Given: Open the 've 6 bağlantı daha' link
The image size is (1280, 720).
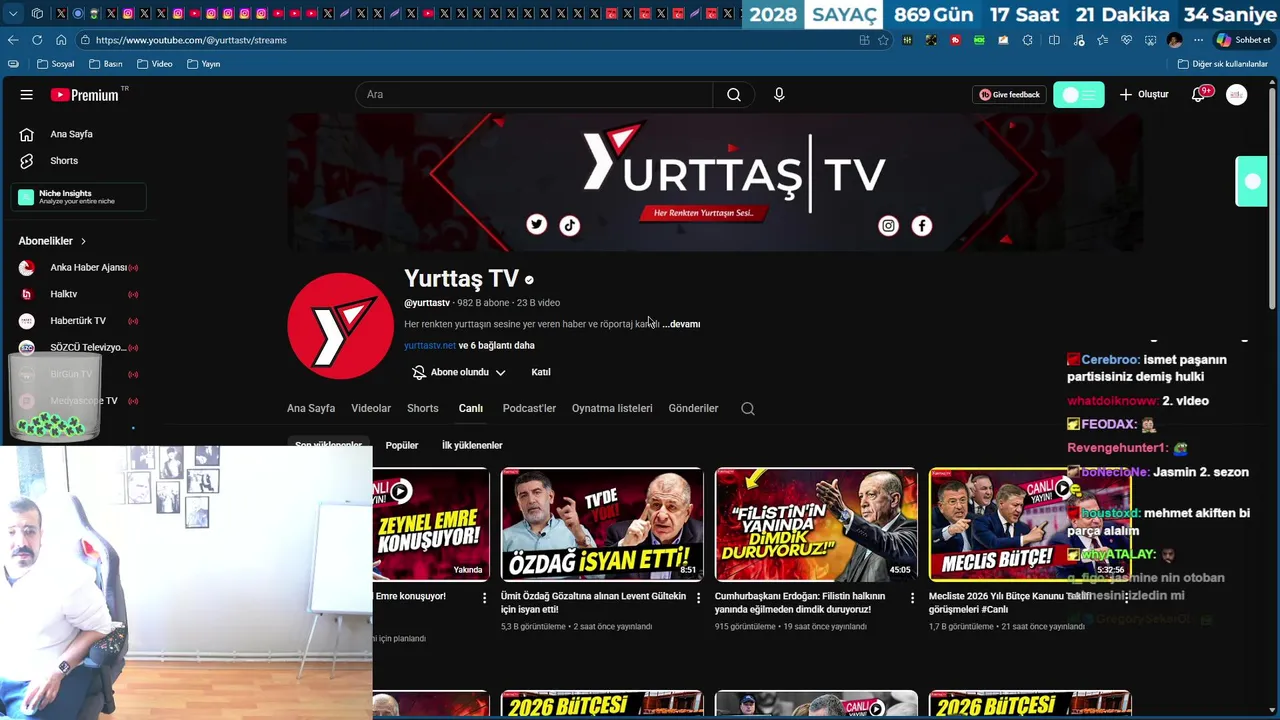Looking at the screenshot, I should 497,346.
